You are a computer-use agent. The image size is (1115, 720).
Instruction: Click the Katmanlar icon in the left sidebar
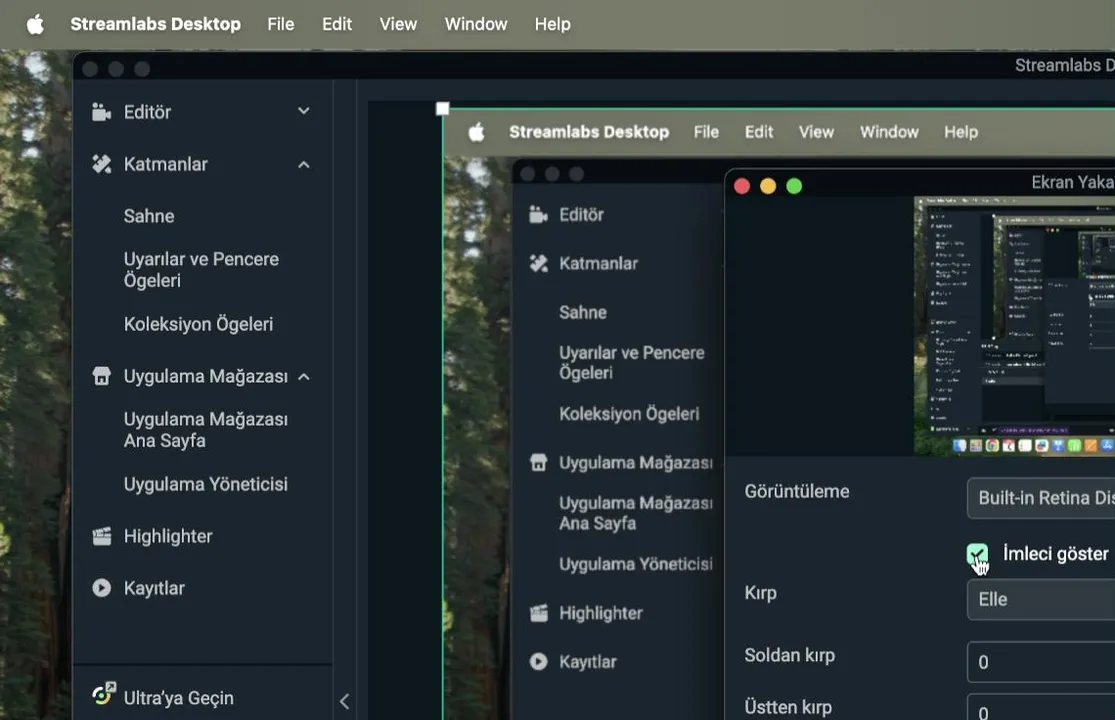click(x=102, y=164)
